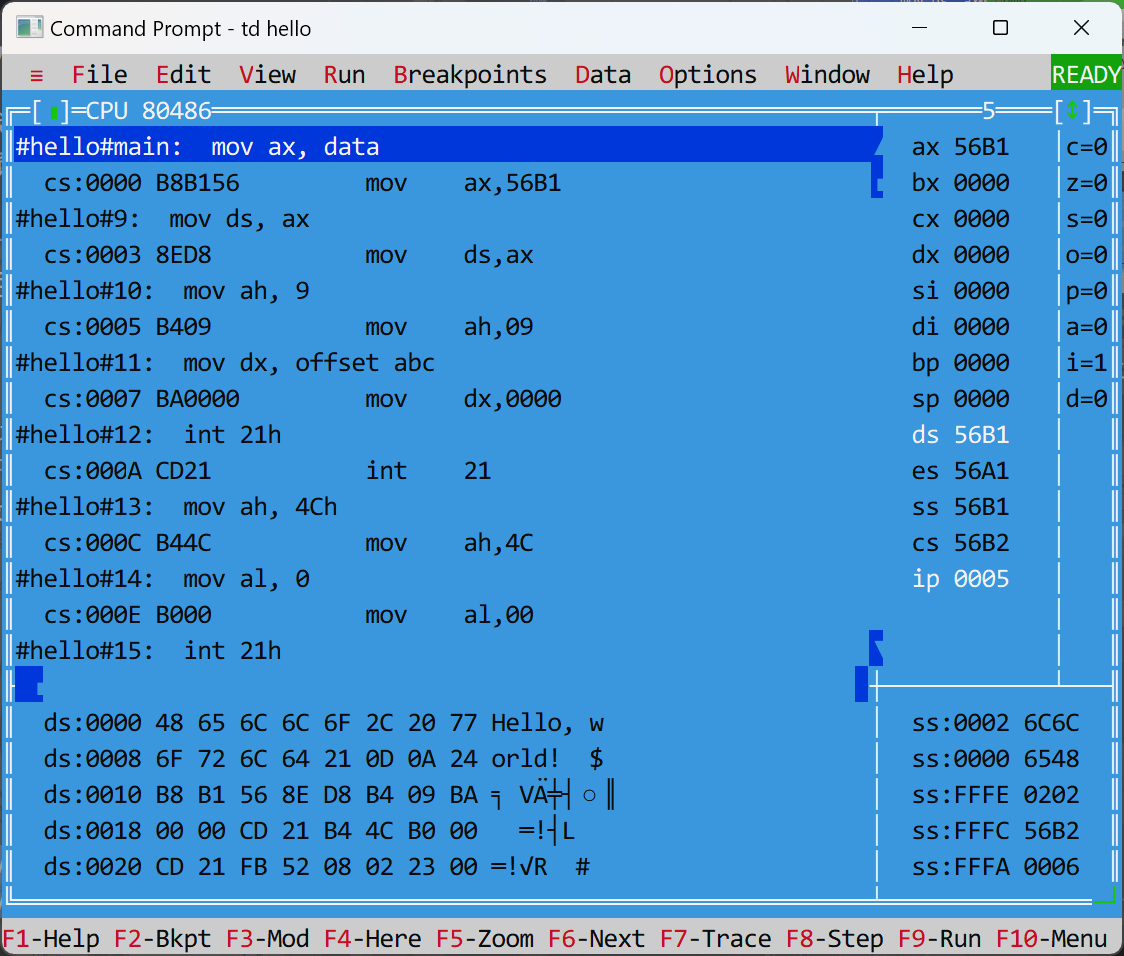The image size is (1124, 956).
Task: Select the ax register value 56B1
Action: tap(980, 147)
